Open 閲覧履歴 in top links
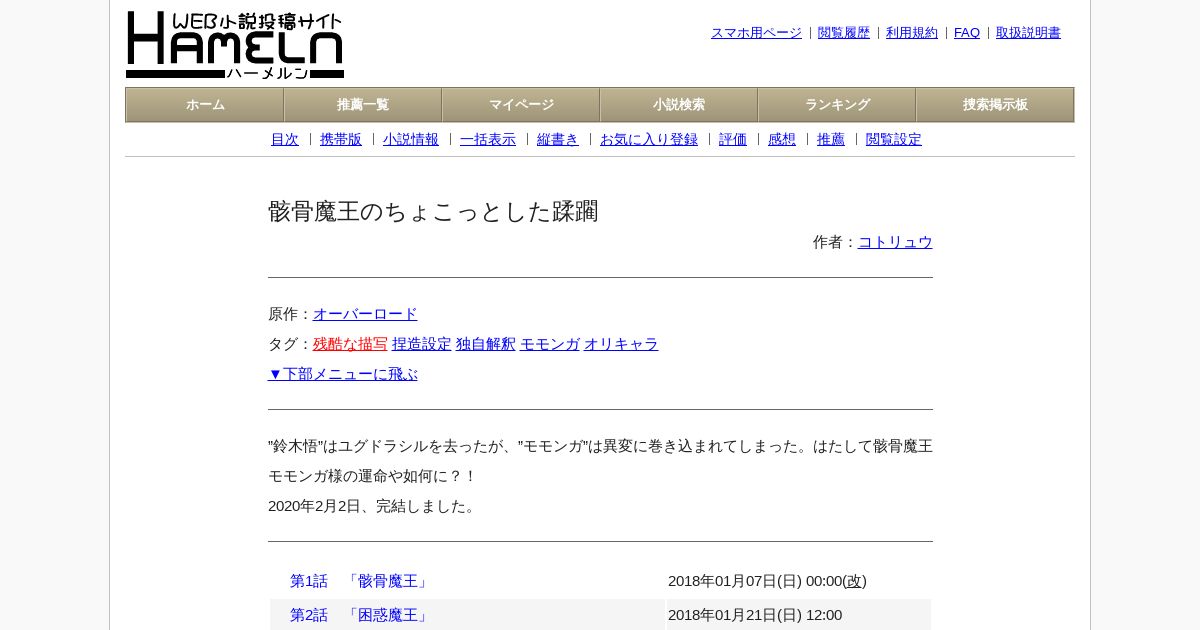 pos(844,33)
